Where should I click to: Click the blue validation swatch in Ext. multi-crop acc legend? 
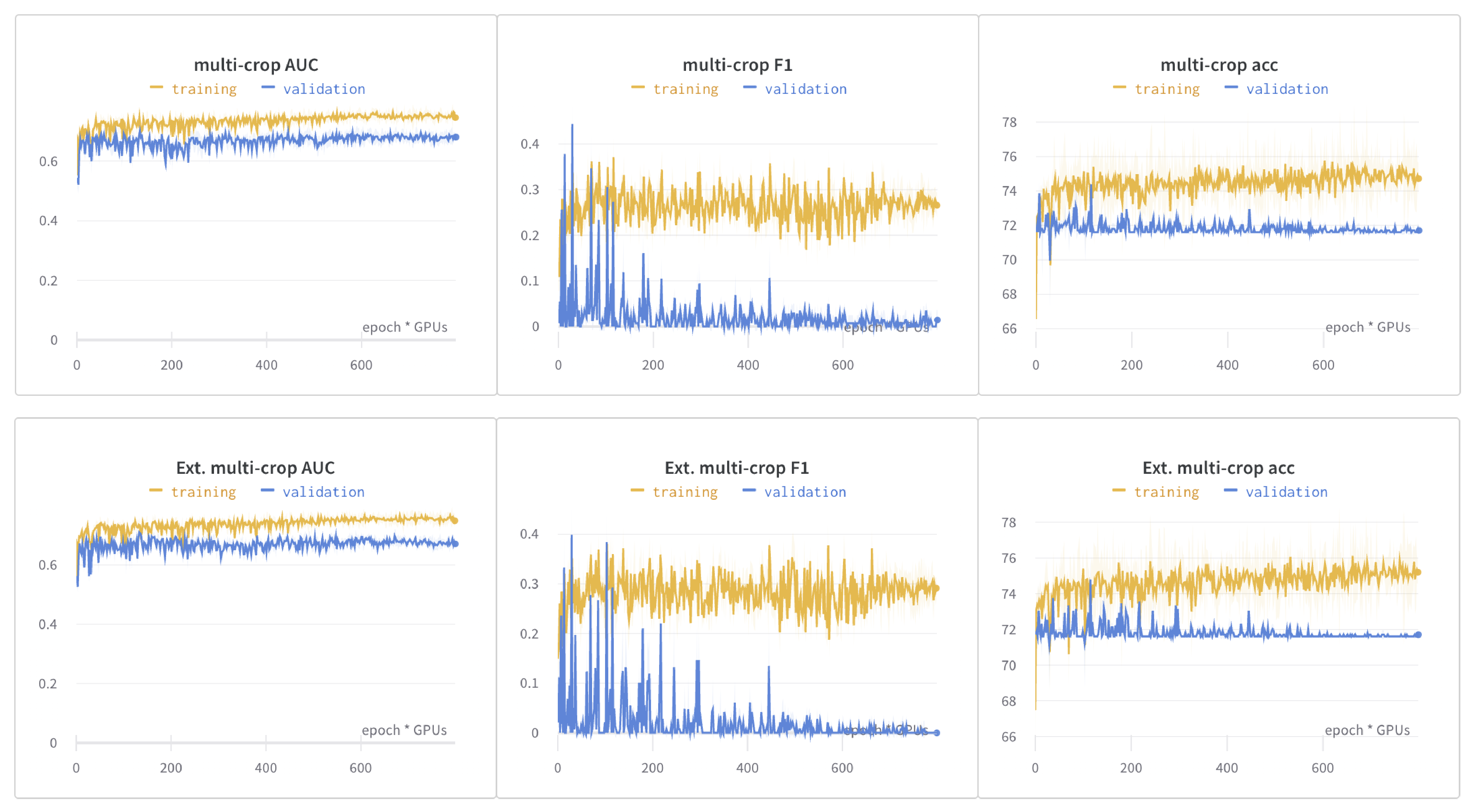click(x=1231, y=490)
